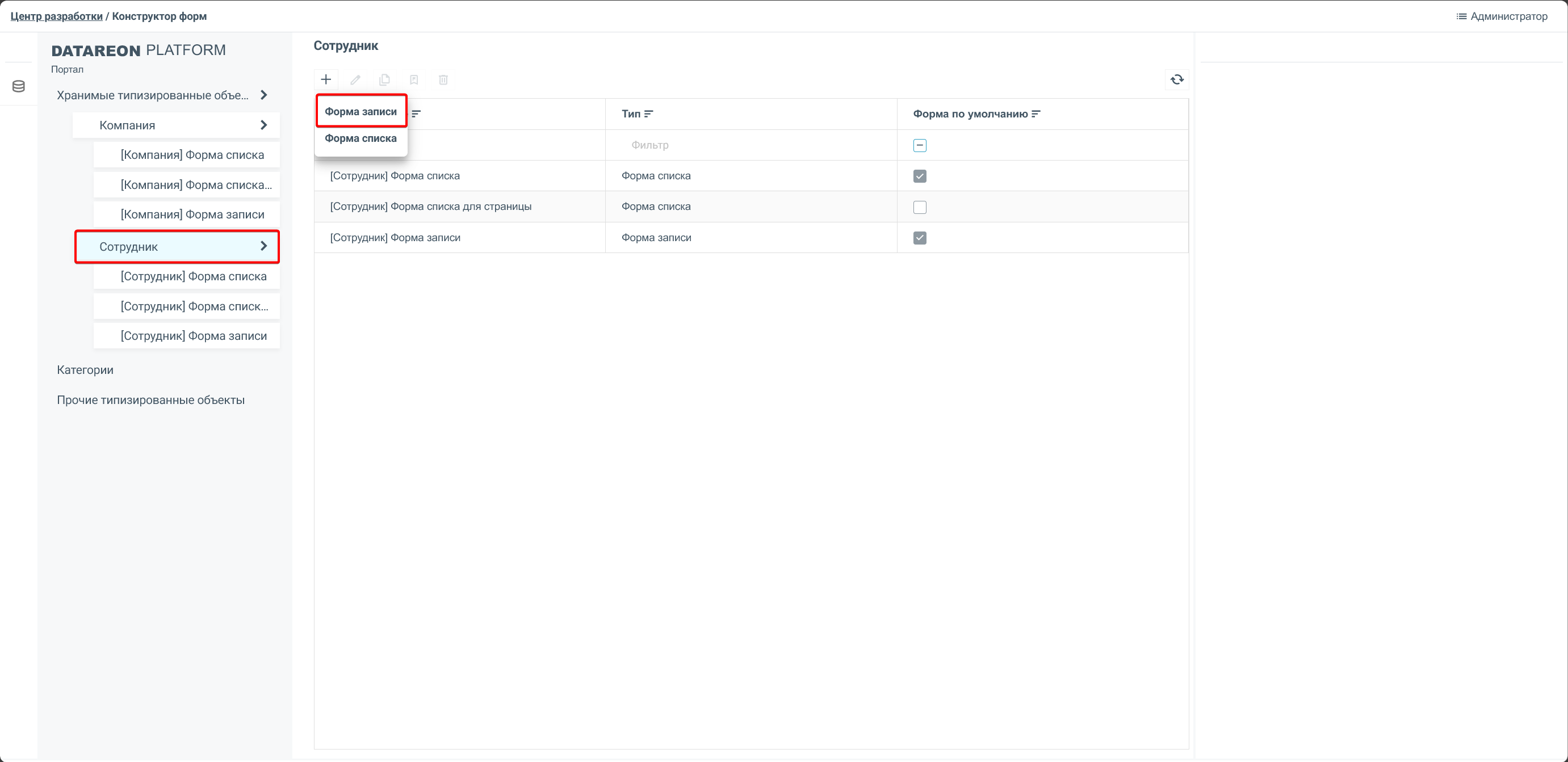The height and width of the screenshot is (762, 1568).
Task: Uncheck default checkbox for [Сотрудник] Форма списка row
Action: tap(920, 176)
